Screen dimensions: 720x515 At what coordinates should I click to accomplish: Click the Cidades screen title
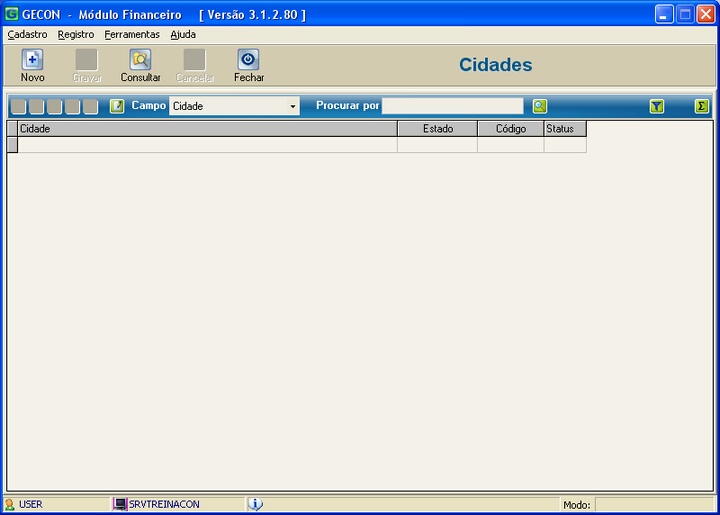(495, 65)
